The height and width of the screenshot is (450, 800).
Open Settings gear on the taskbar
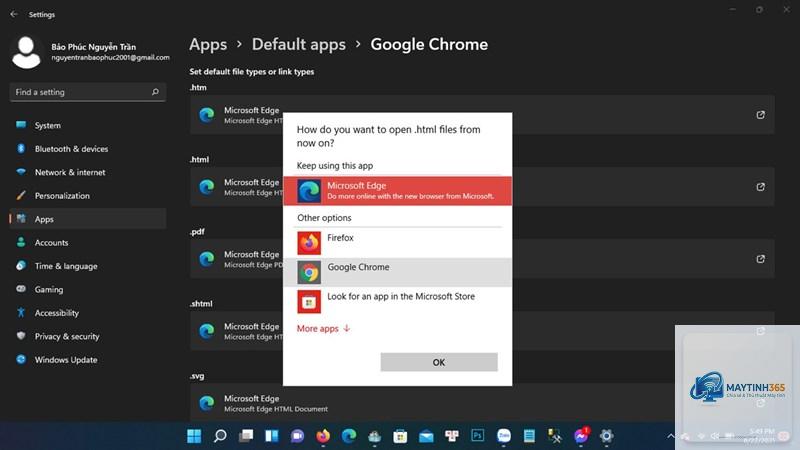[606, 436]
